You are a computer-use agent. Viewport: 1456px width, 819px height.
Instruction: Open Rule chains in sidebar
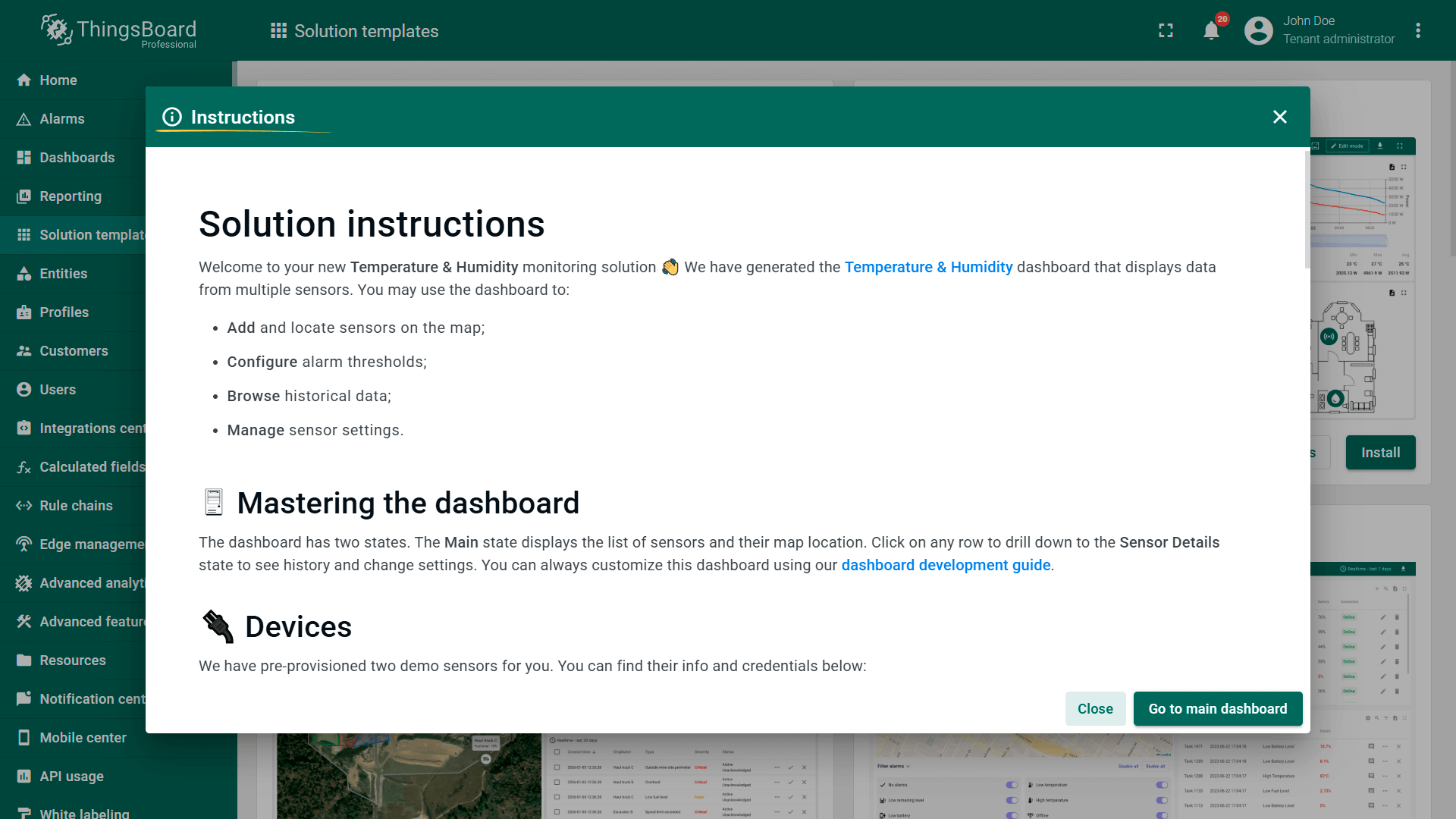click(x=76, y=506)
